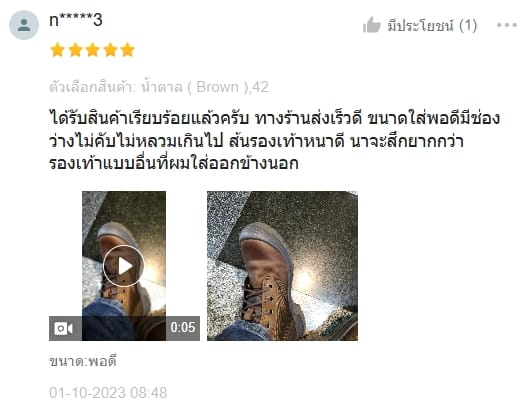Viewport: 531px width, 411px height.
Task: Click the ขนาด:พอดี size rating label
Action: pos(83,361)
